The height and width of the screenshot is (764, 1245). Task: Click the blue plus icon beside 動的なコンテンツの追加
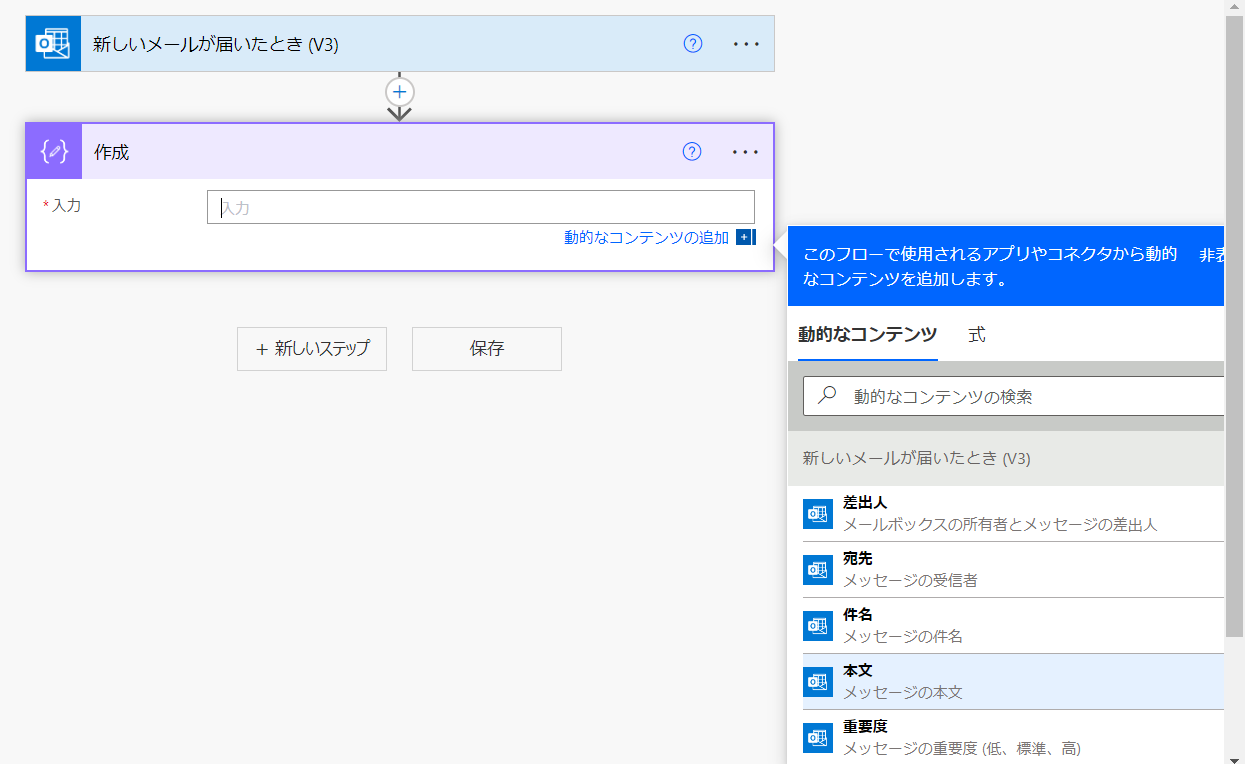(x=744, y=237)
